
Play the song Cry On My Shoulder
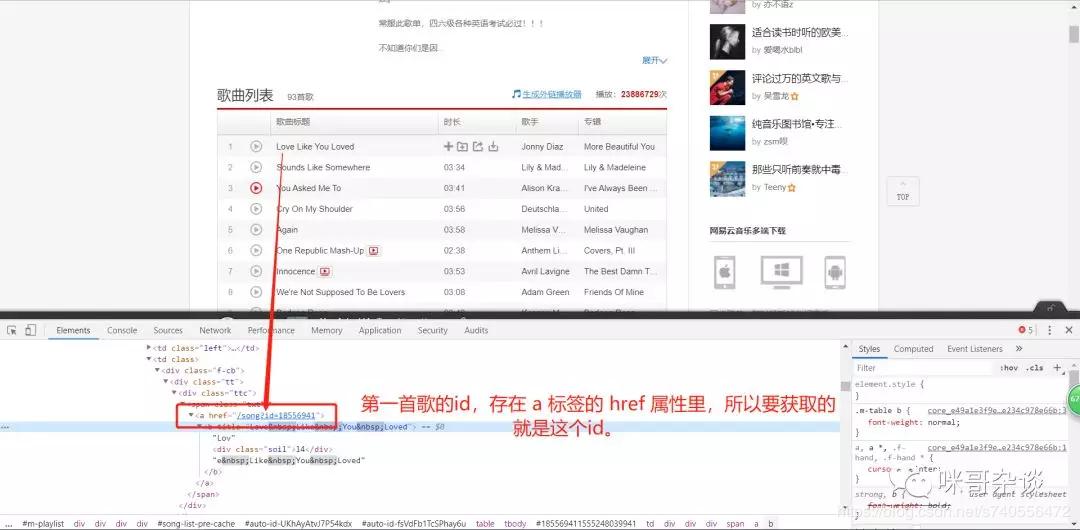256,209
